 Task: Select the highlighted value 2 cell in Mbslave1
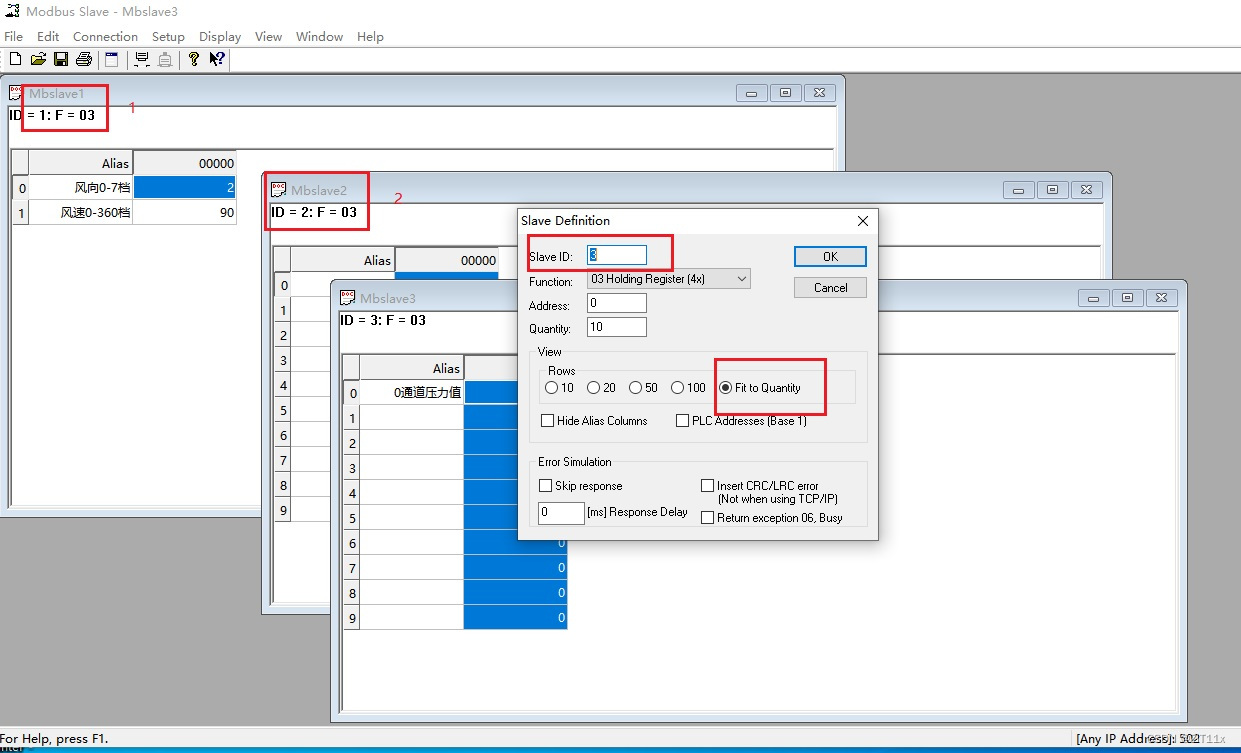click(x=185, y=187)
